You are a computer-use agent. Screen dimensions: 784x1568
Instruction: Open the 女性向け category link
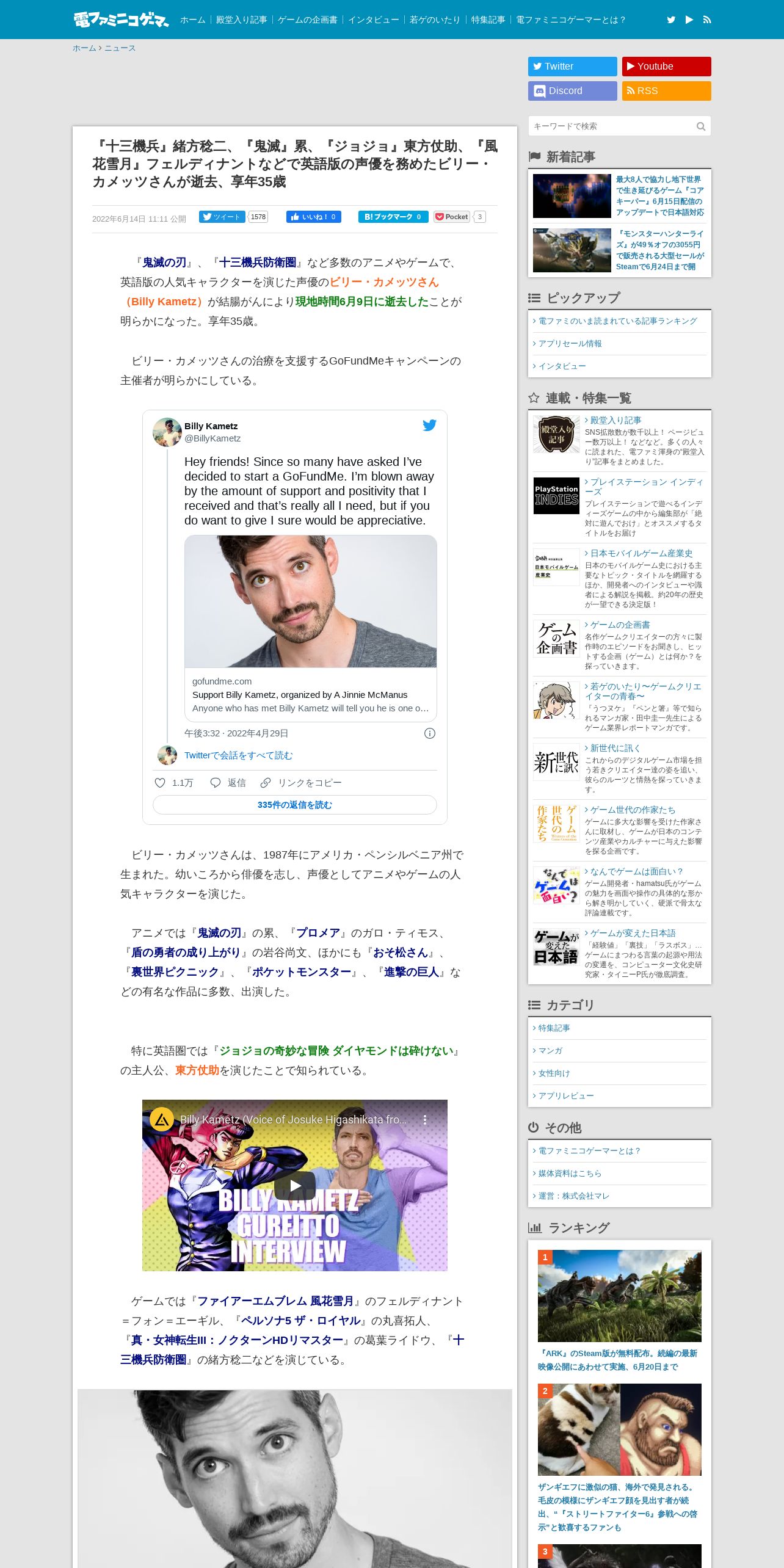pyautogui.click(x=554, y=1073)
